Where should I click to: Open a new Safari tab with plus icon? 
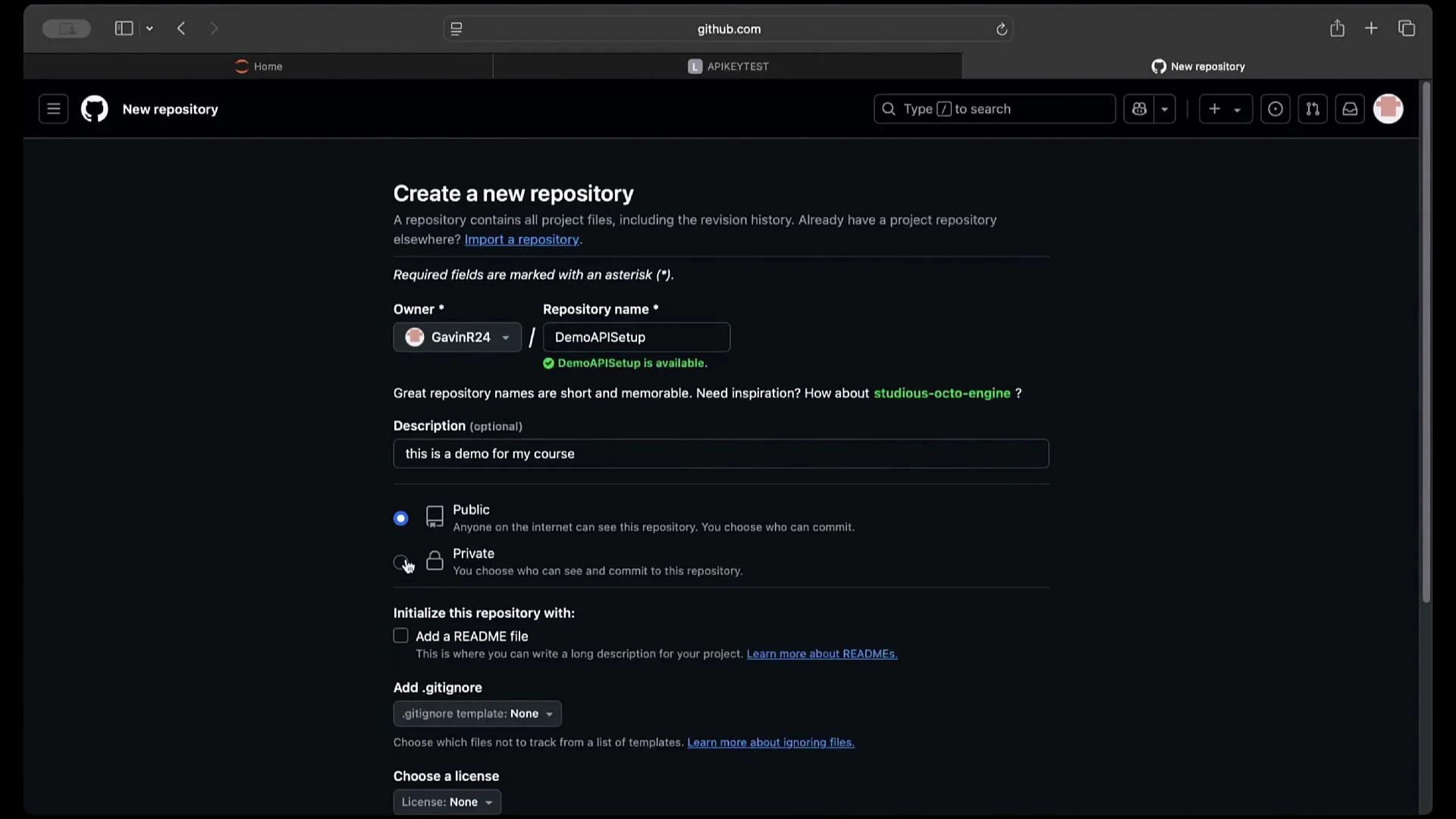pos(1371,28)
